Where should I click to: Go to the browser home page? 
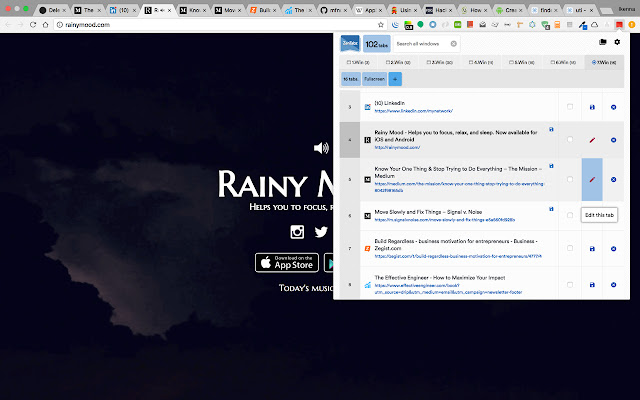pos(45,25)
